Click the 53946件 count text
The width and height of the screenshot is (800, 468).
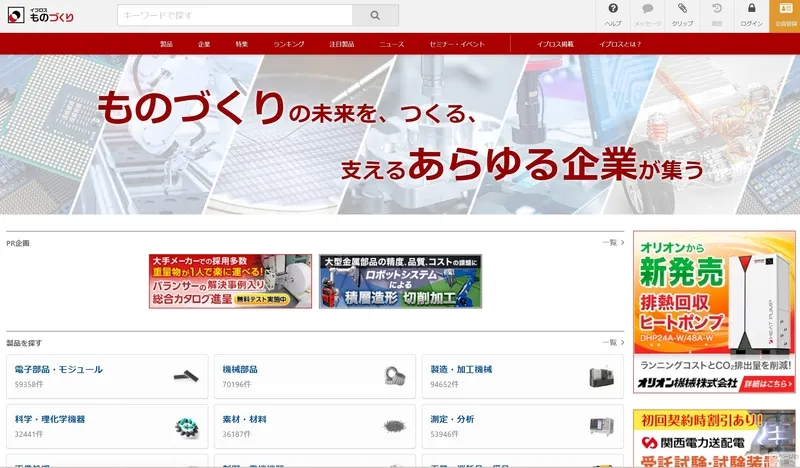(444, 434)
